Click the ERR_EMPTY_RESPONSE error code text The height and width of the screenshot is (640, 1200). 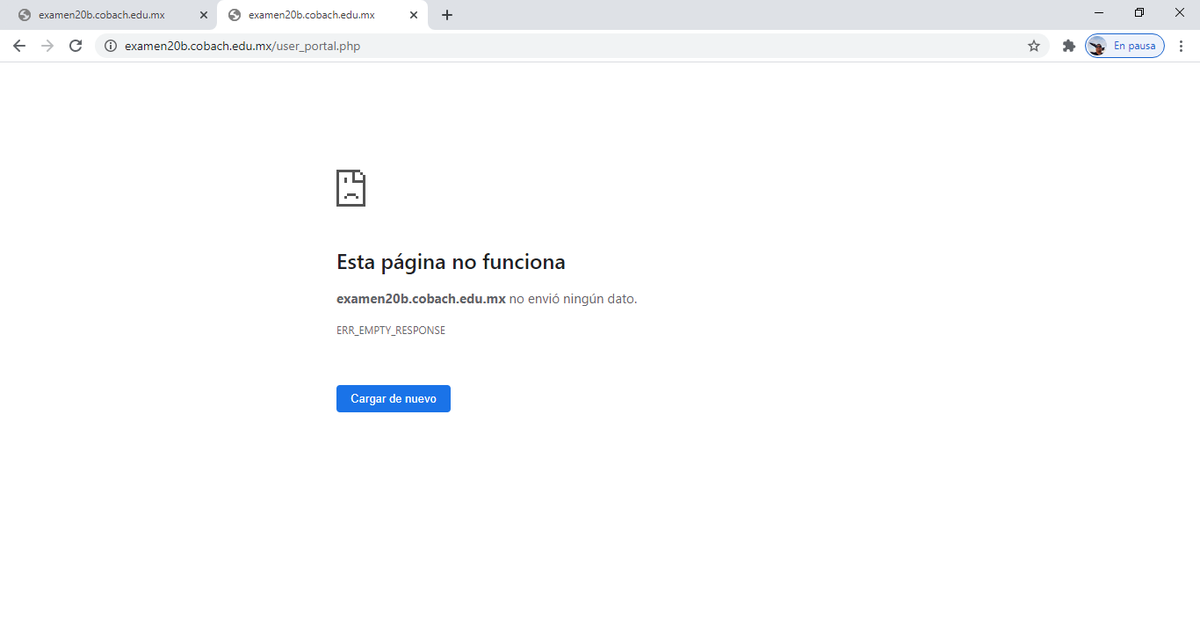pyautogui.click(x=391, y=330)
